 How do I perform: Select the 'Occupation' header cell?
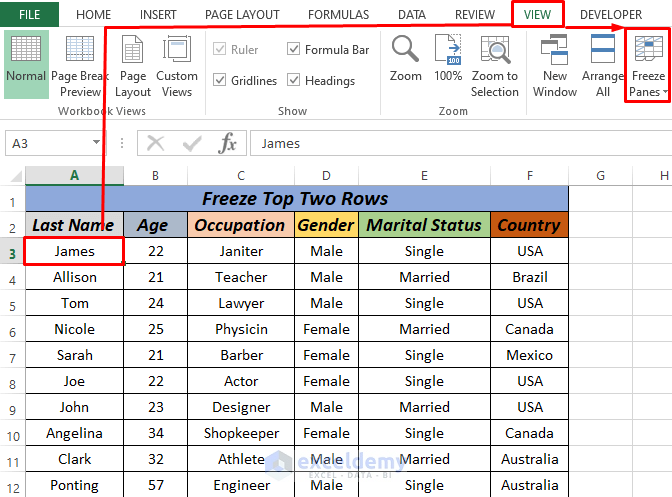coord(241,225)
